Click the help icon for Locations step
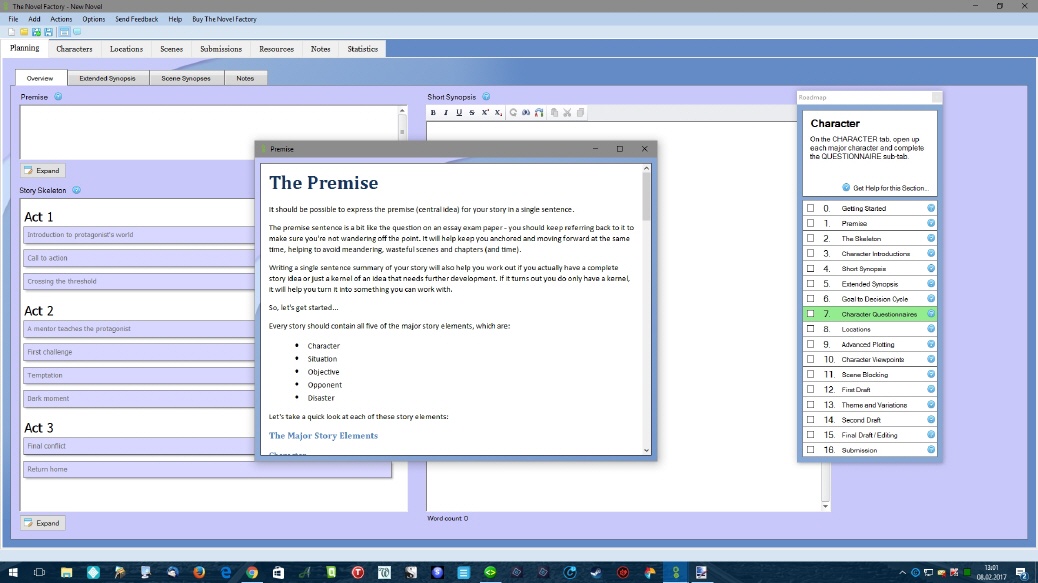This screenshot has height=583, width=1038. coord(931,329)
